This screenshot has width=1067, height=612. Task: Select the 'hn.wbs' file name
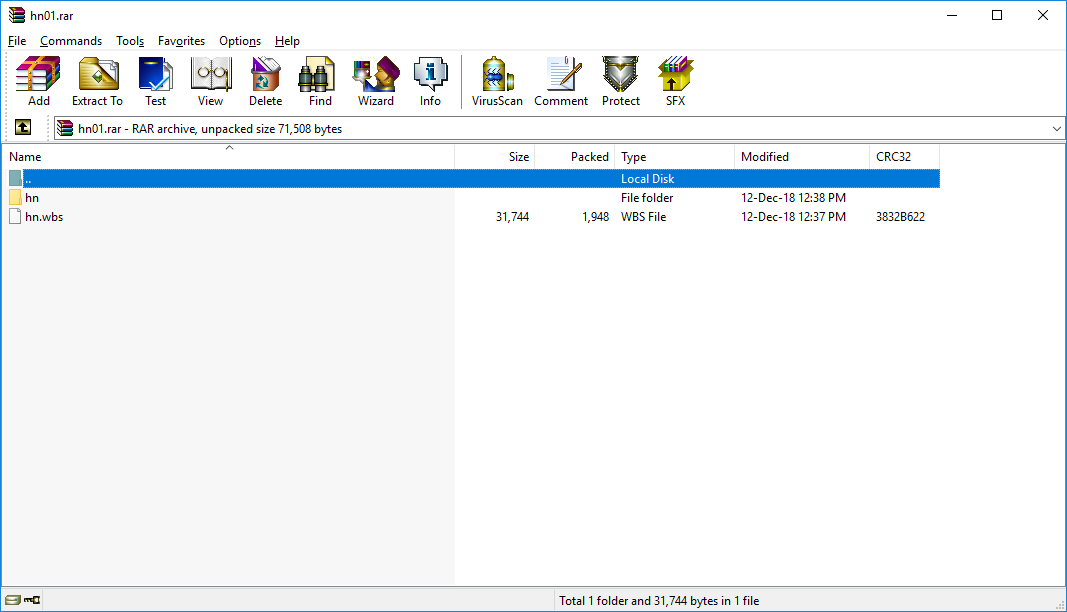tap(44, 216)
